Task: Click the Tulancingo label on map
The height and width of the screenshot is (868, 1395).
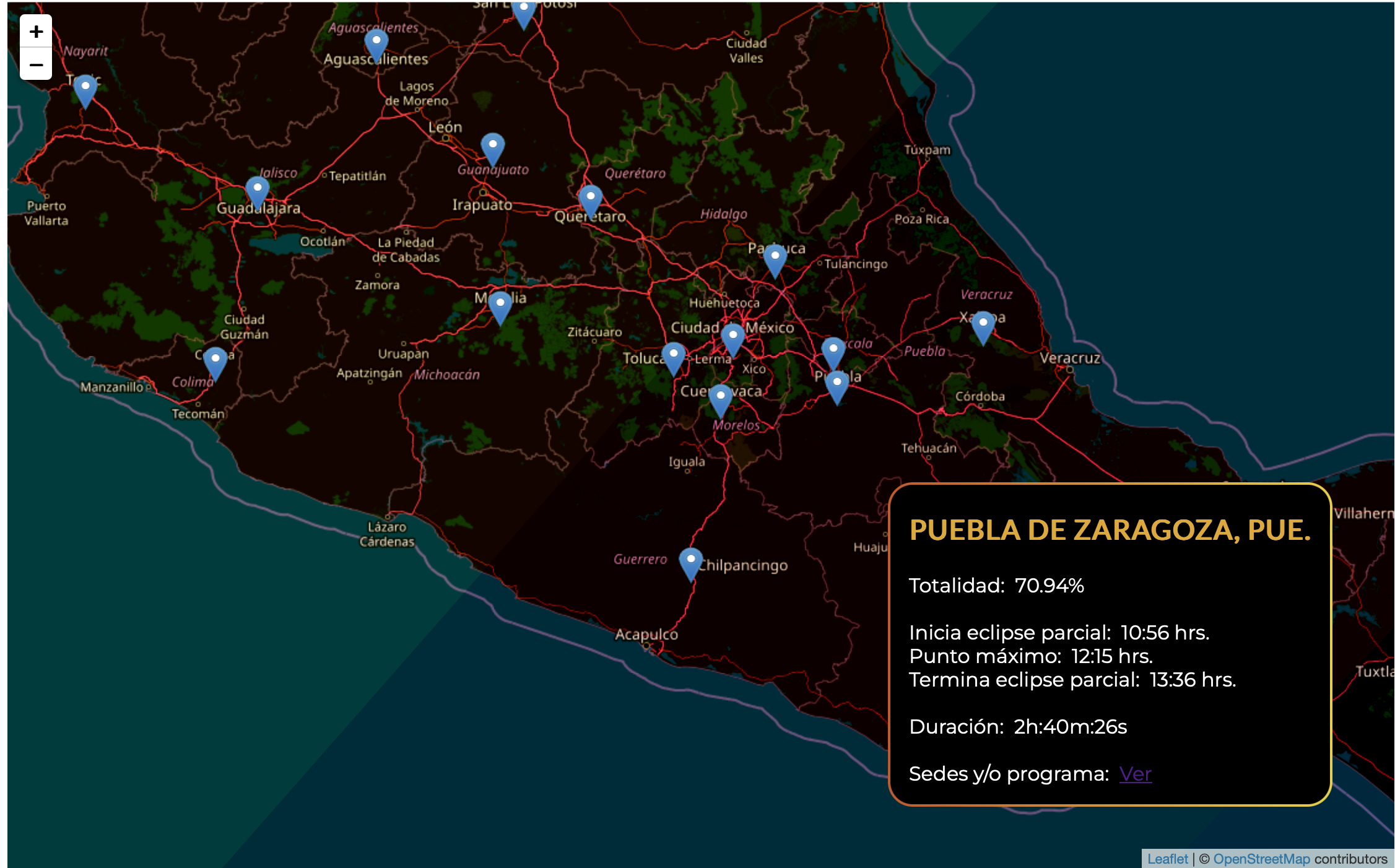Action: click(856, 264)
